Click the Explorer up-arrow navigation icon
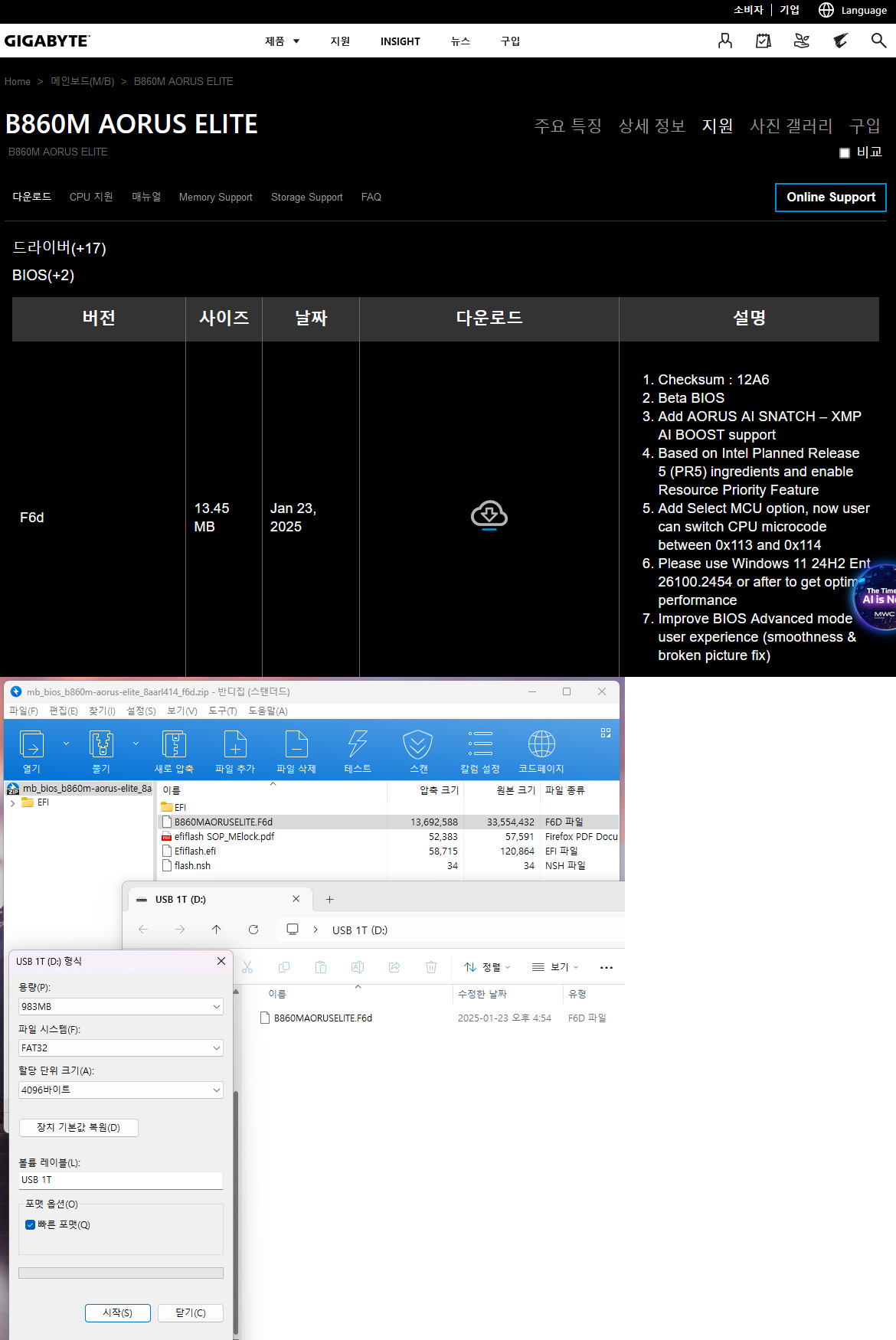The image size is (896, 1340). click(217, 930)
